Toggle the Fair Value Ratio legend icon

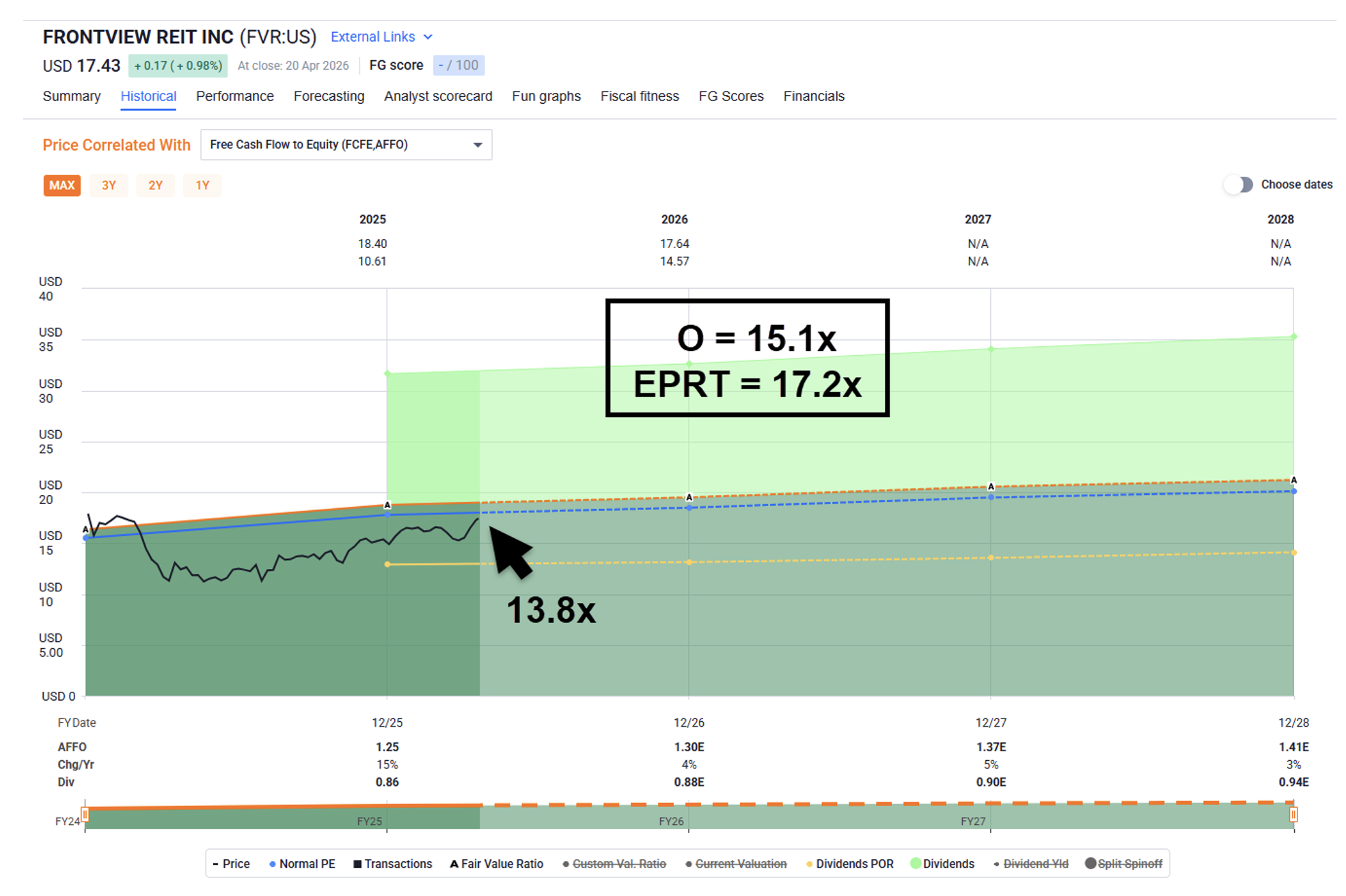coord(454,864)
